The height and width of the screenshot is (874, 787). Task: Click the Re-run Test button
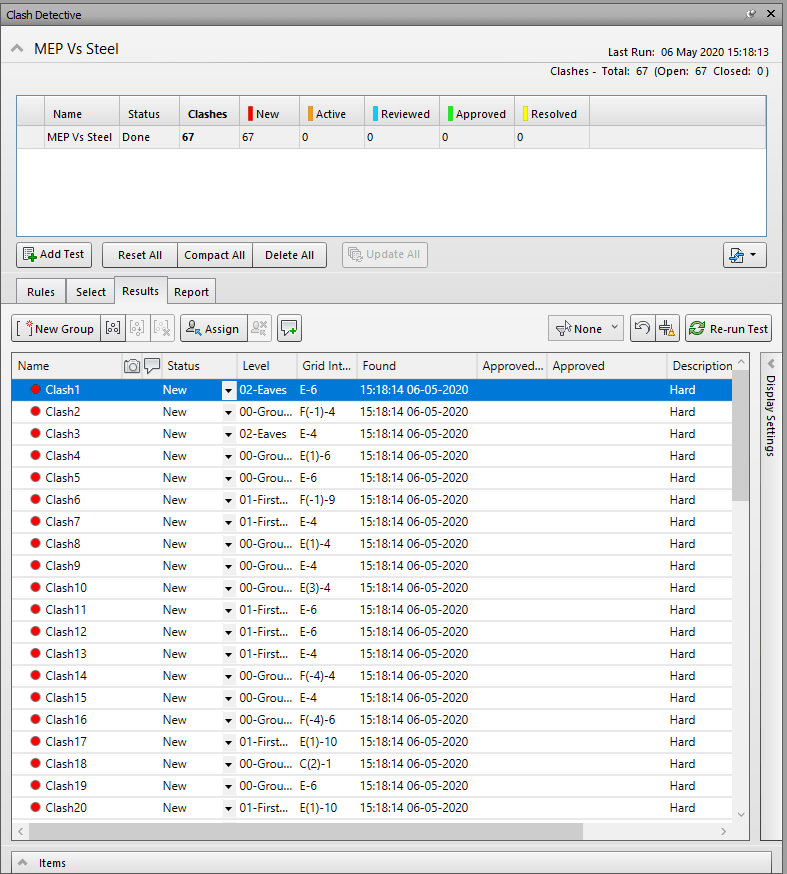(x=728, y=328)
